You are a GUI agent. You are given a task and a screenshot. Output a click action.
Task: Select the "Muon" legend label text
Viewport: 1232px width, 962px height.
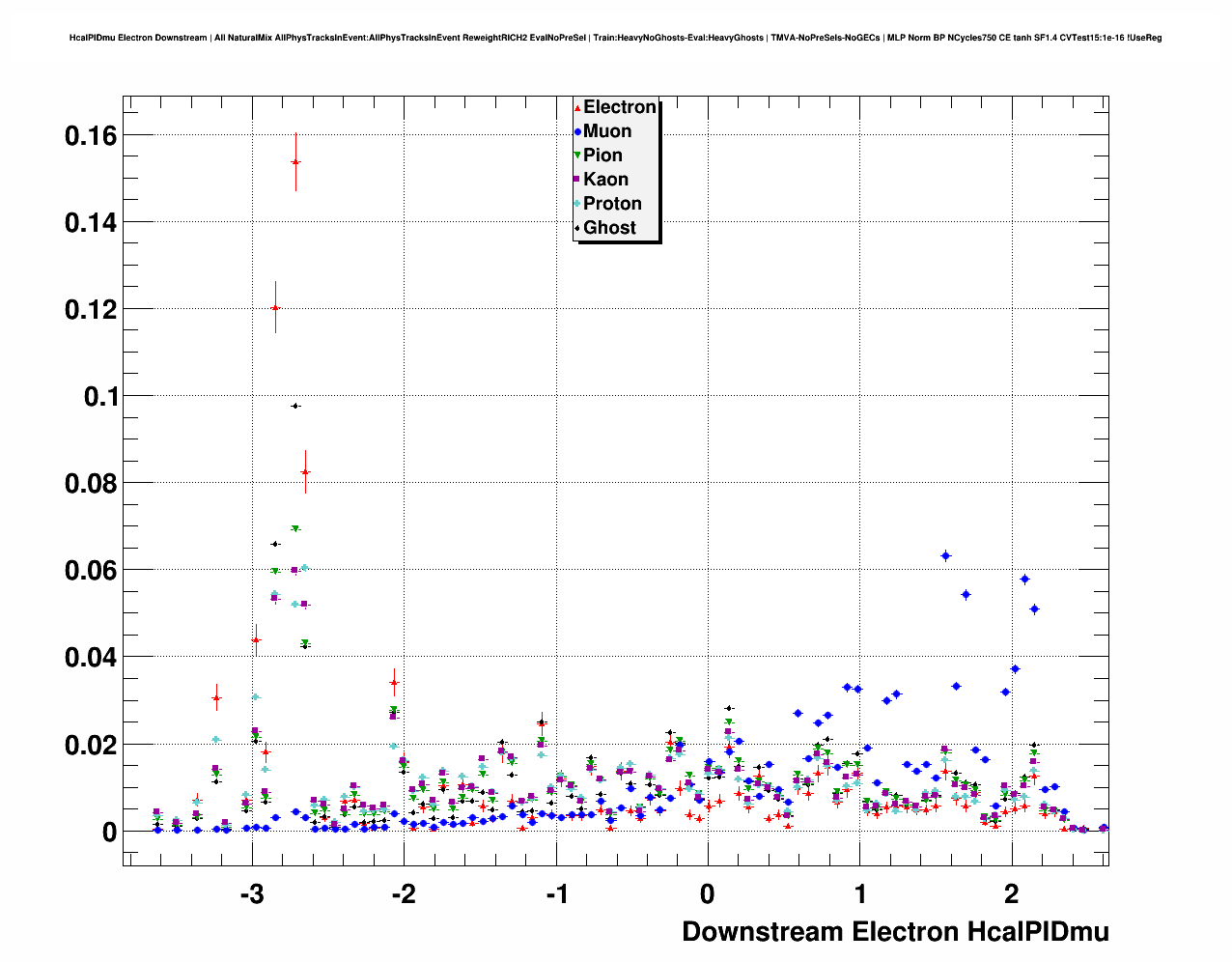607,131
